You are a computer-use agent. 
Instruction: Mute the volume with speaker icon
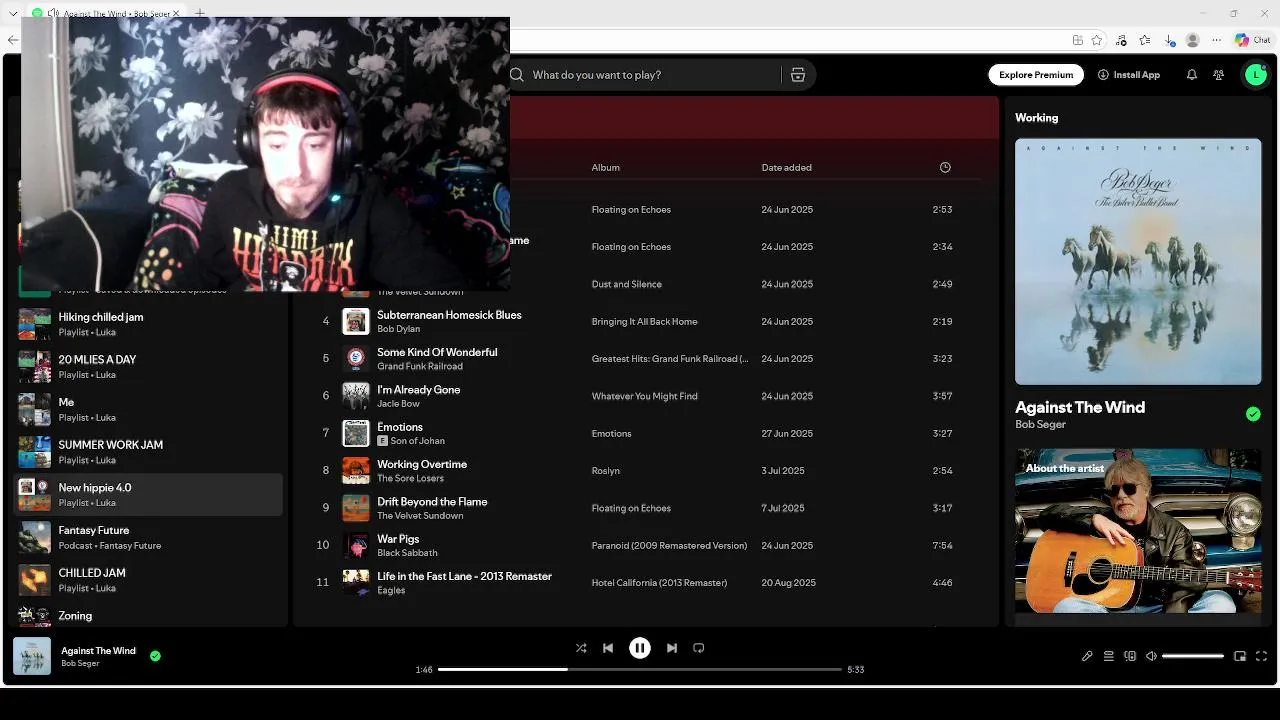click(1152, 656)
